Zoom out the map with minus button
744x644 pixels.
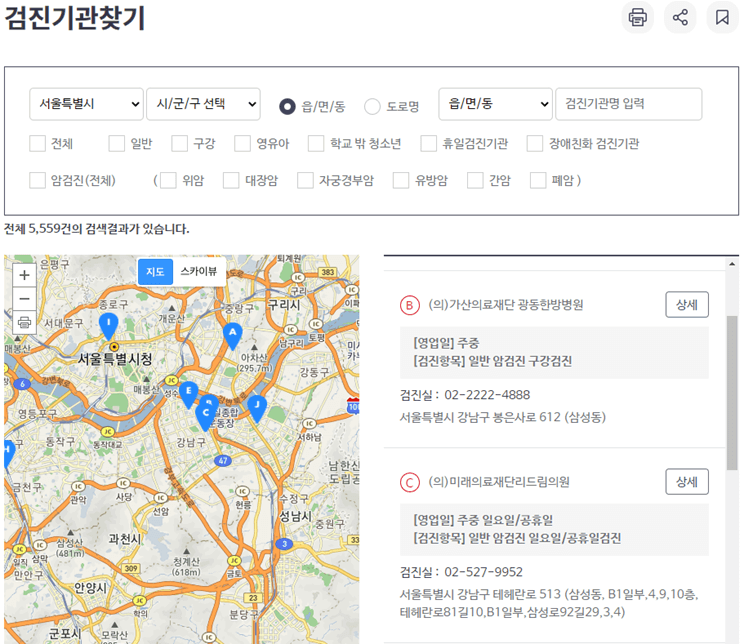click(x=25, y=299)
